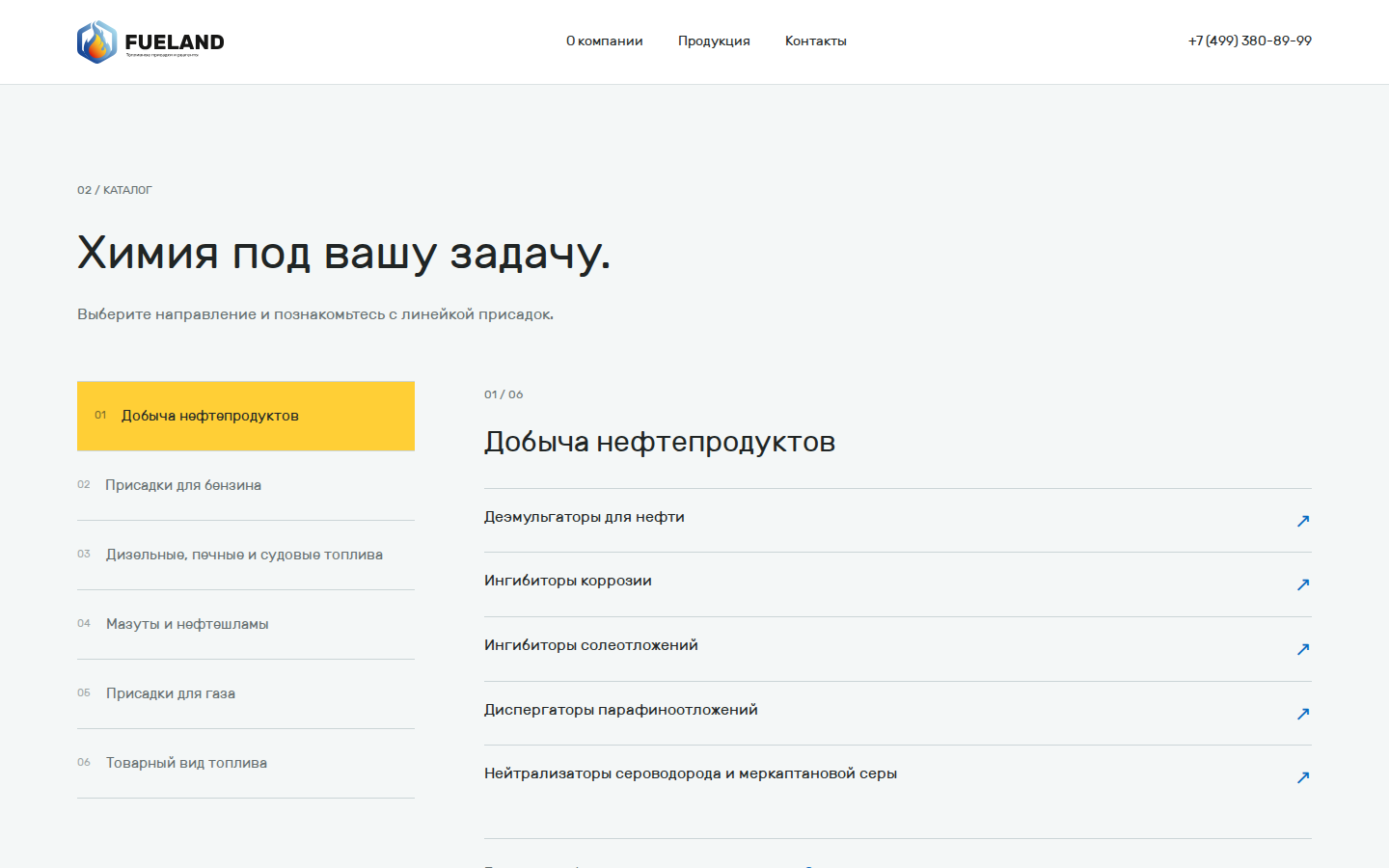The width and height of the screenshot is (1389, 868).
Task: Click the Fueland flame logo icon
Action: coord(96,42)
